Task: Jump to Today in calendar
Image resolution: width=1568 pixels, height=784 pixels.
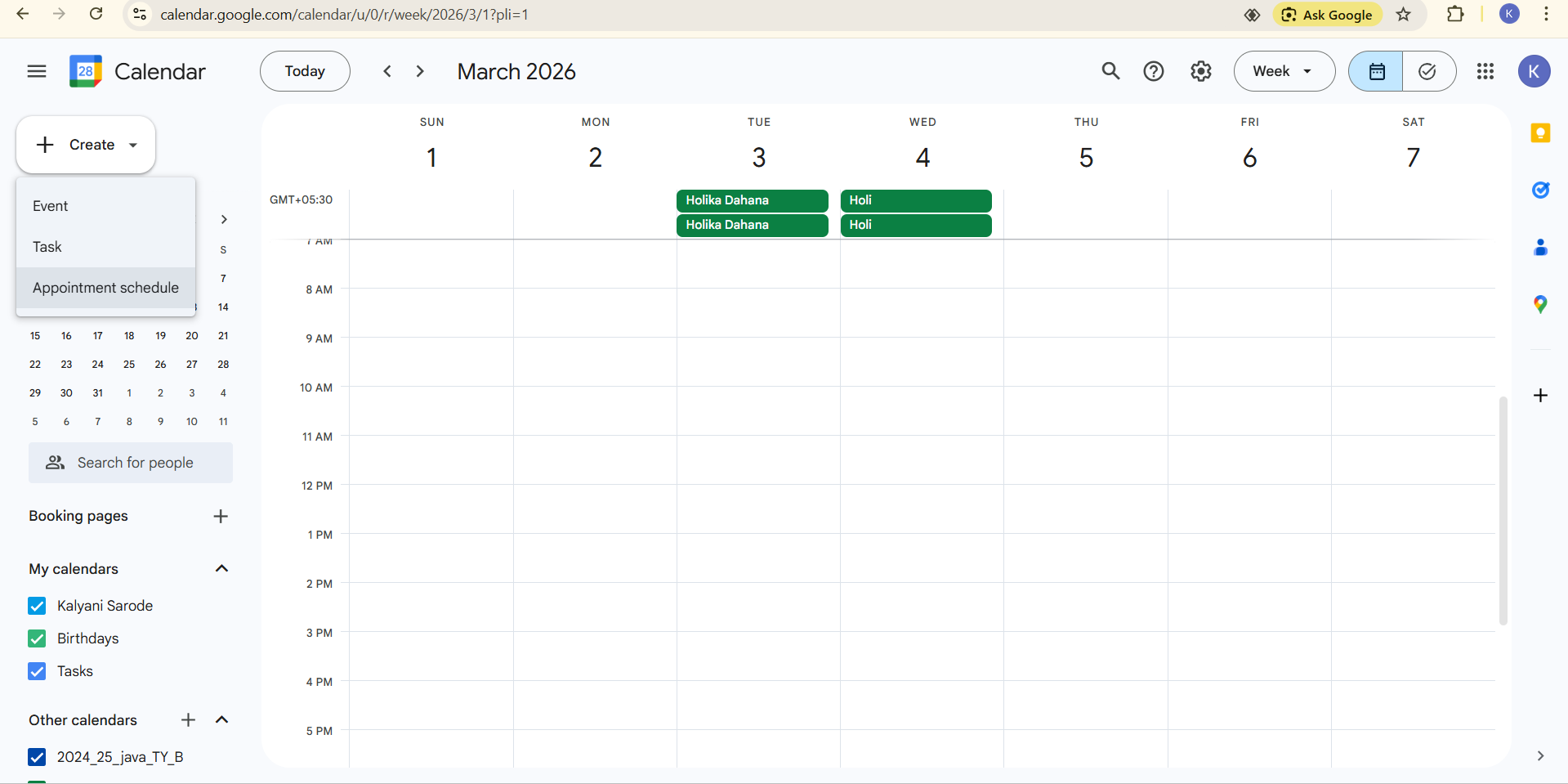Action: (x=305, y=71)
